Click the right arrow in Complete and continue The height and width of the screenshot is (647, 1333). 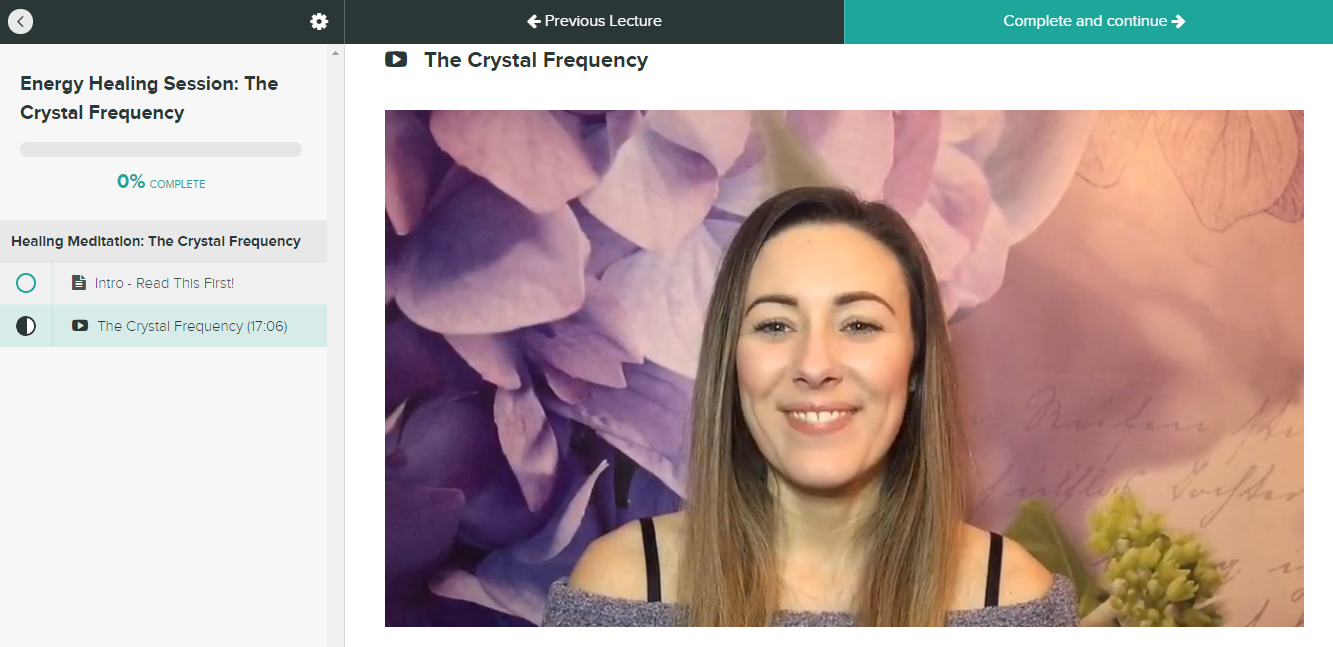click(x=1178, y=21)
